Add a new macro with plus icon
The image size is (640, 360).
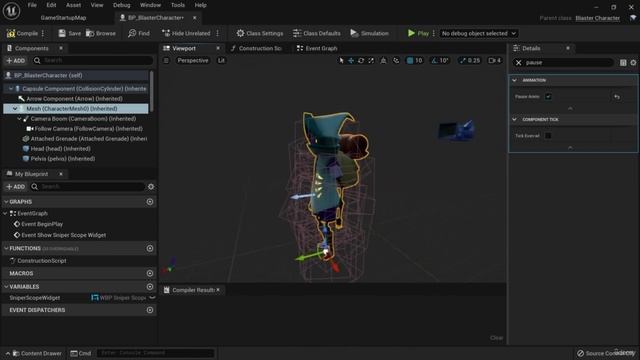tap(150, 273)
